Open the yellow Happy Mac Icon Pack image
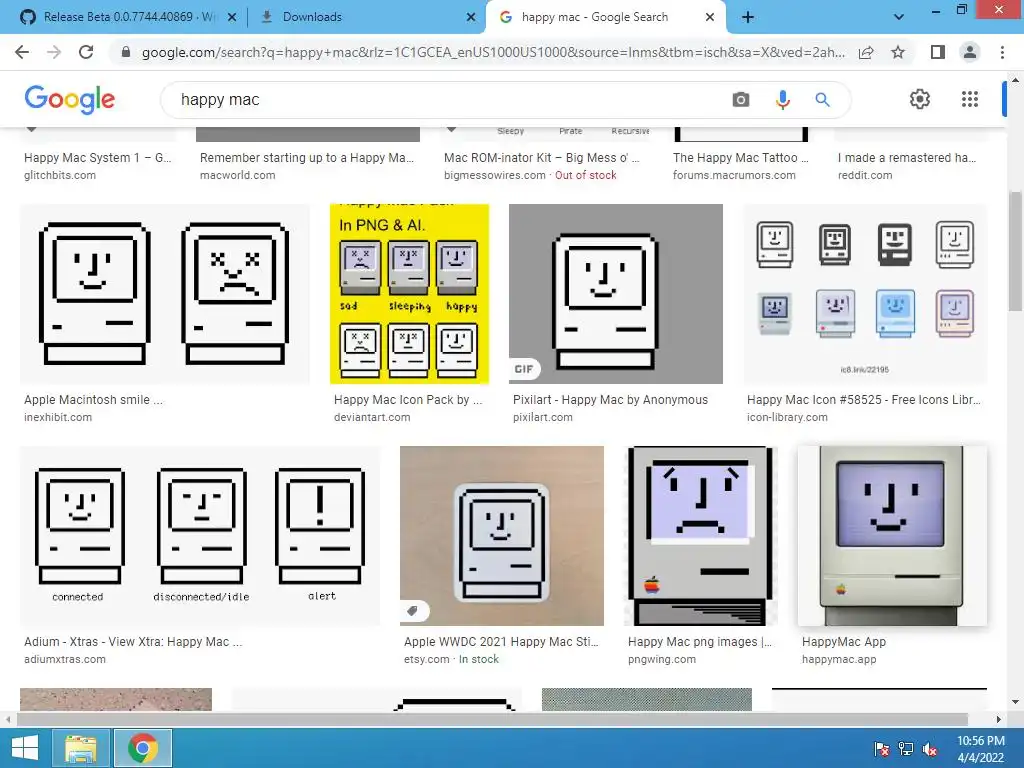 409,294
